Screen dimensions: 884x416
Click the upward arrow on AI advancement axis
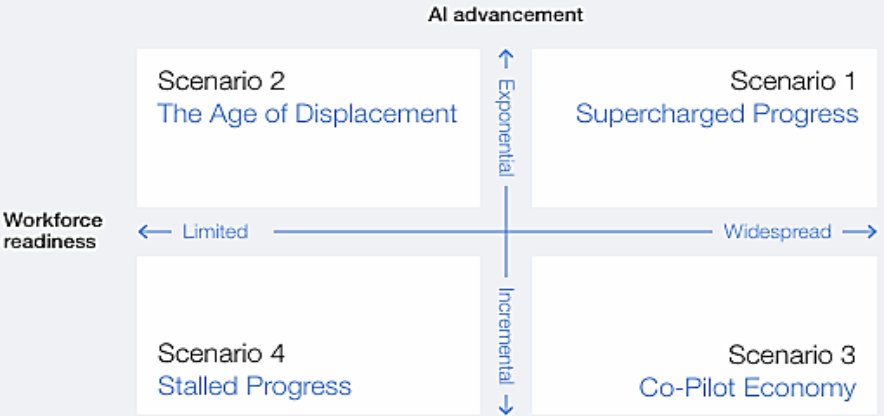point(506,59)
